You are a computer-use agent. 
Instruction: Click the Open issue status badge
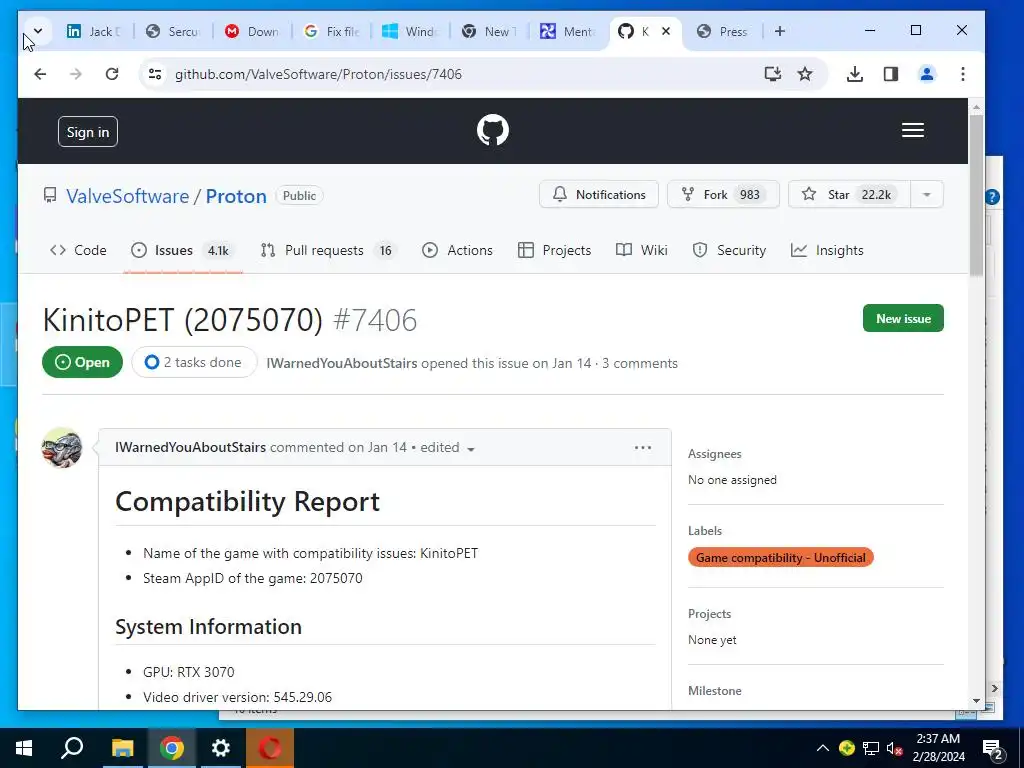[x=82, y=362]
